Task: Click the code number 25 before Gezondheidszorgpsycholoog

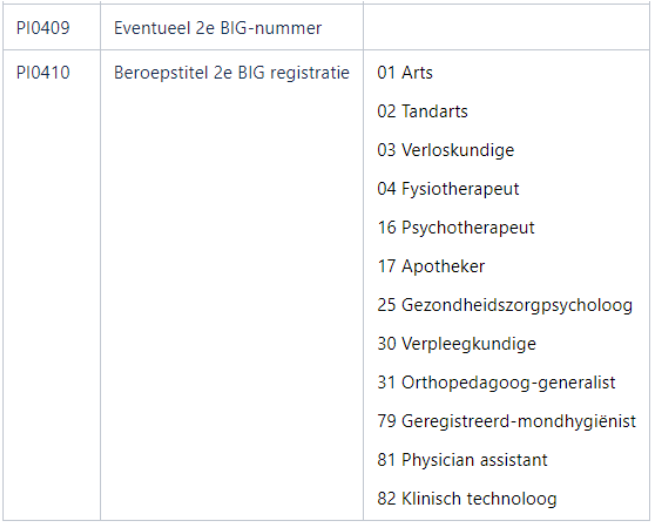Action: click(387, 305)
